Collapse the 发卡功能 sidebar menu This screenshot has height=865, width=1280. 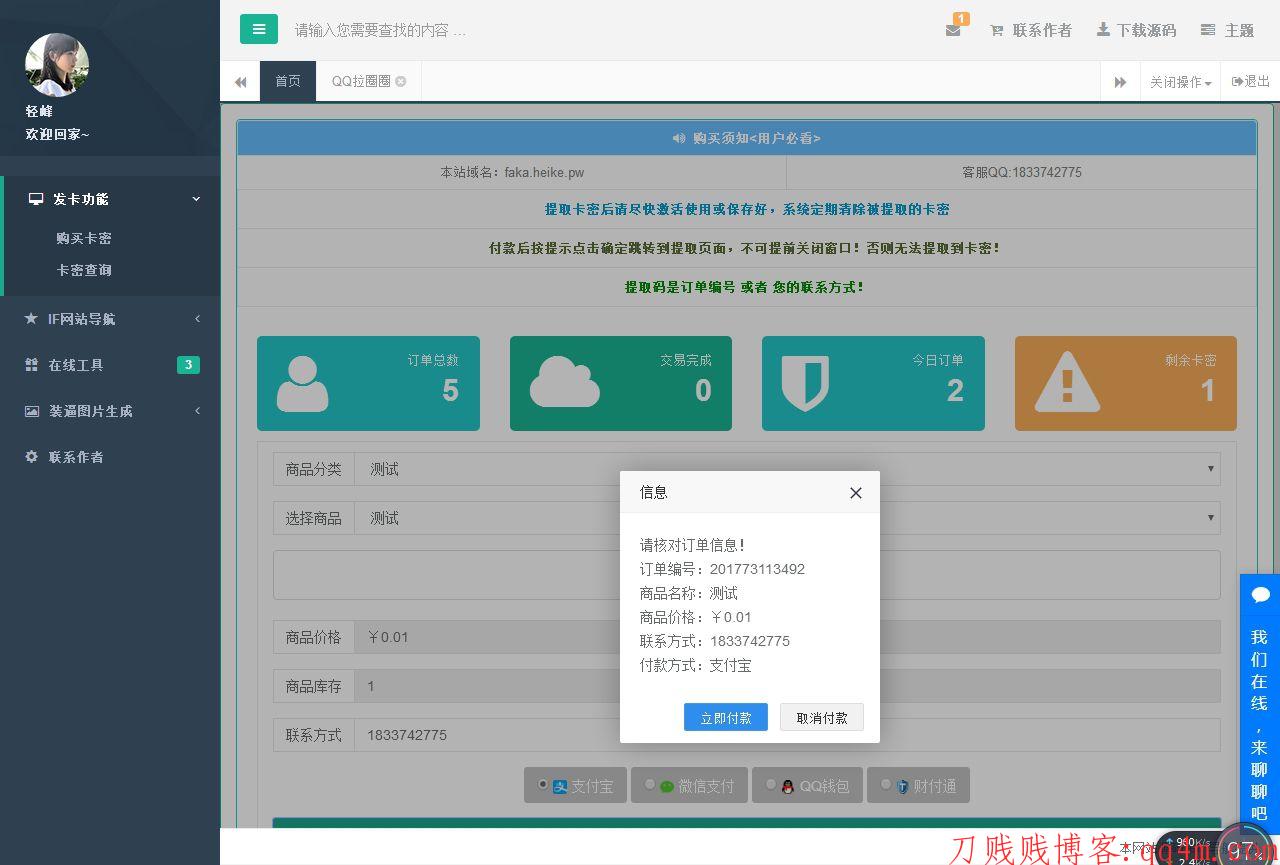tap(112, 199)
